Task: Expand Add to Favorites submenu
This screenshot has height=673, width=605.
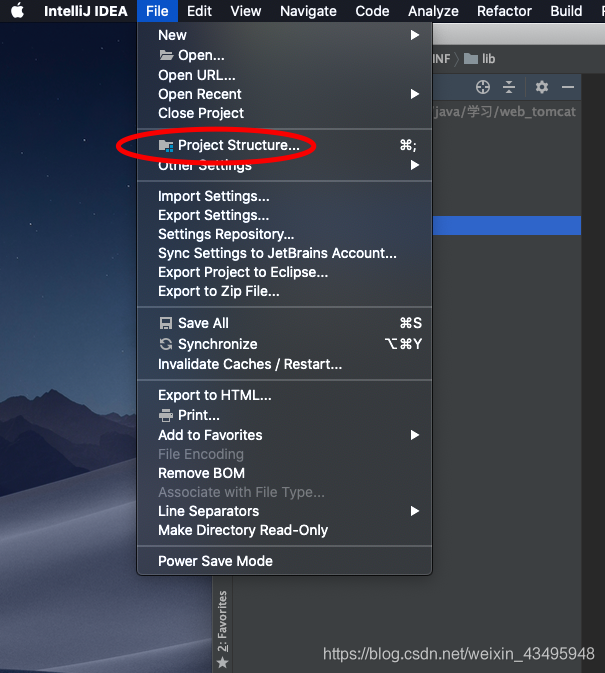Action: pos(284,435)
